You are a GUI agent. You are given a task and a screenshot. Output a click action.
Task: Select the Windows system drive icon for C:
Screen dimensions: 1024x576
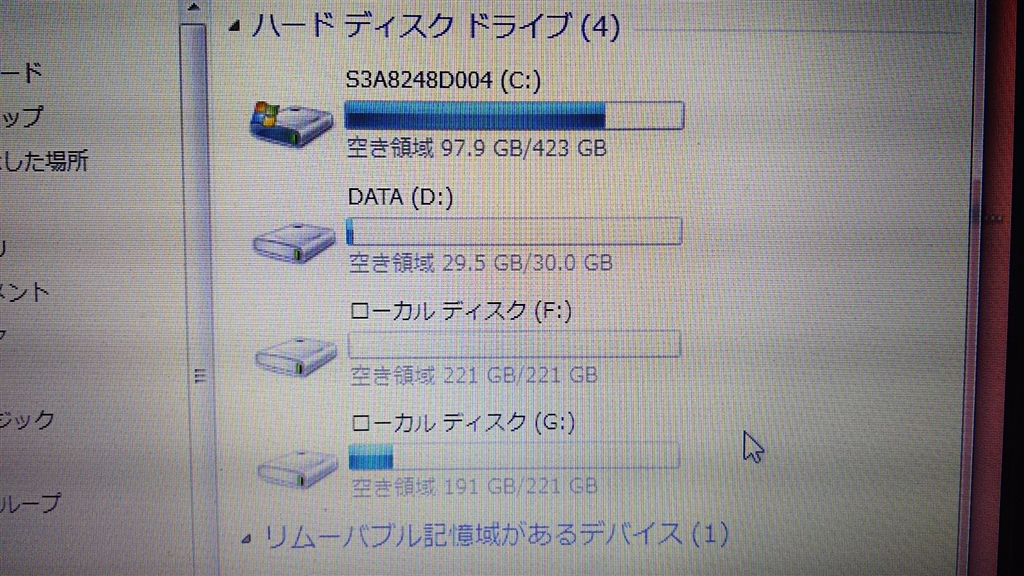291,123
